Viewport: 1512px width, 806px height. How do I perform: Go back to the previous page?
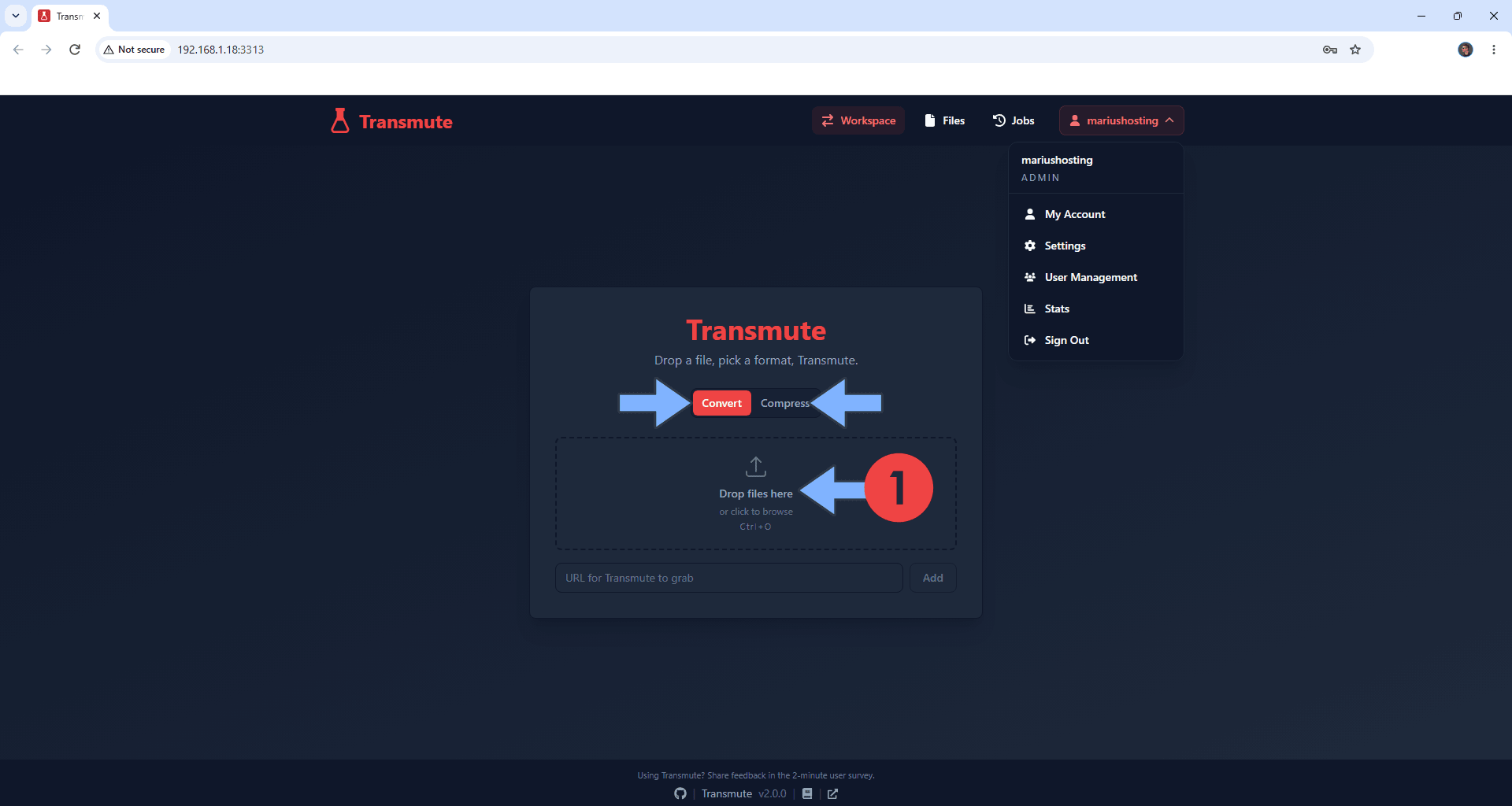click(18, 50)
